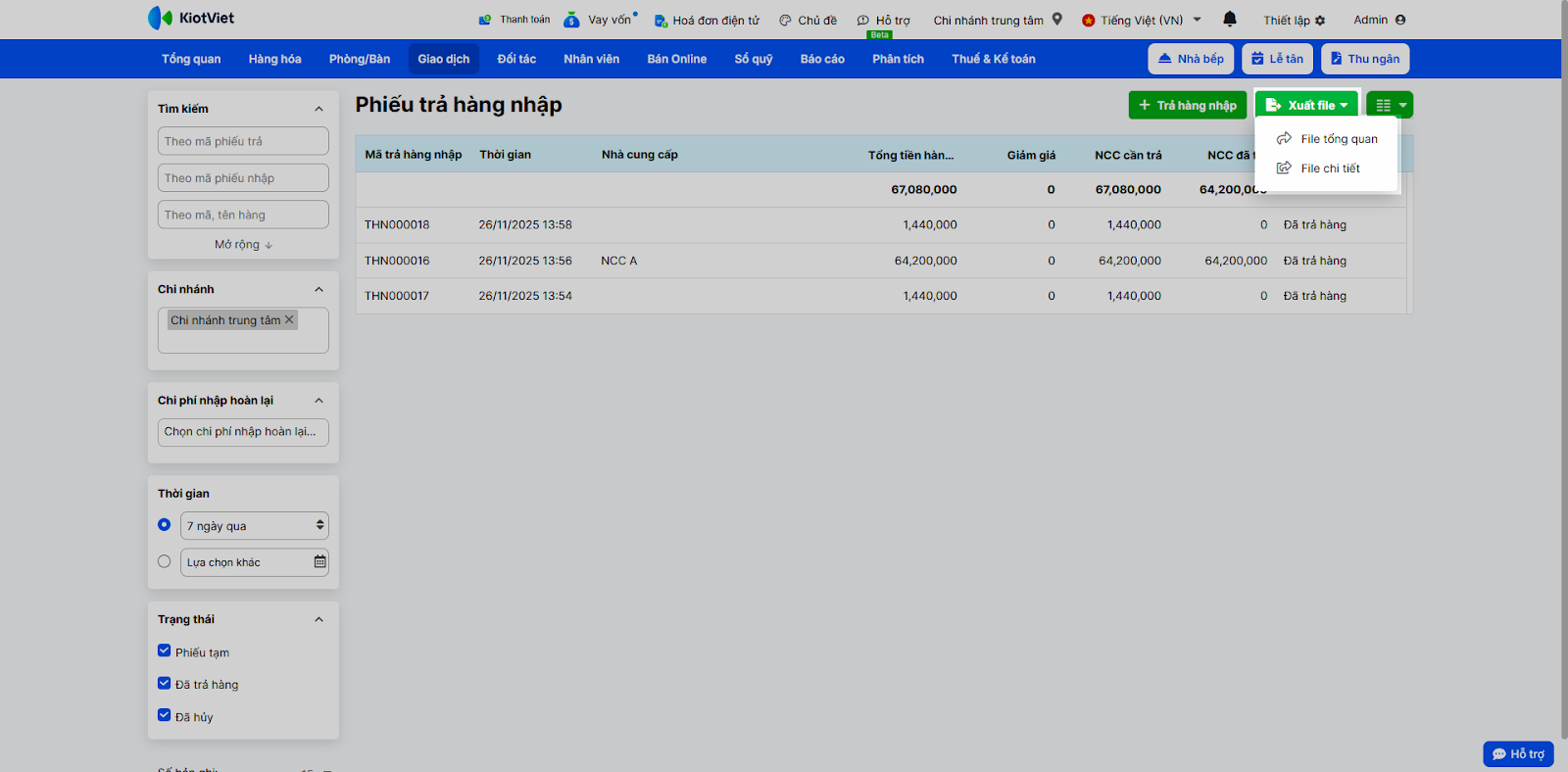Click the branch location pin icon
The image size is (1568, 772).
tap(1057, 19)
